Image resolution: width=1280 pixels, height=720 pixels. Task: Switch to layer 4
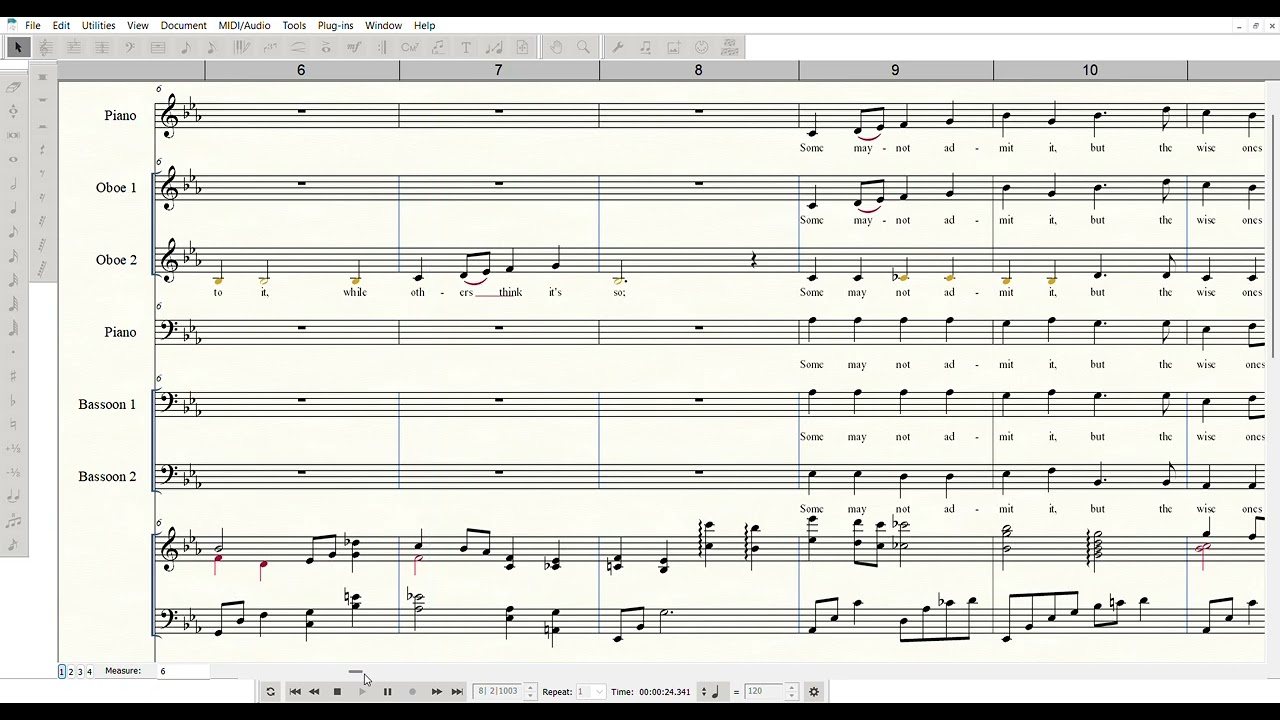89,671
